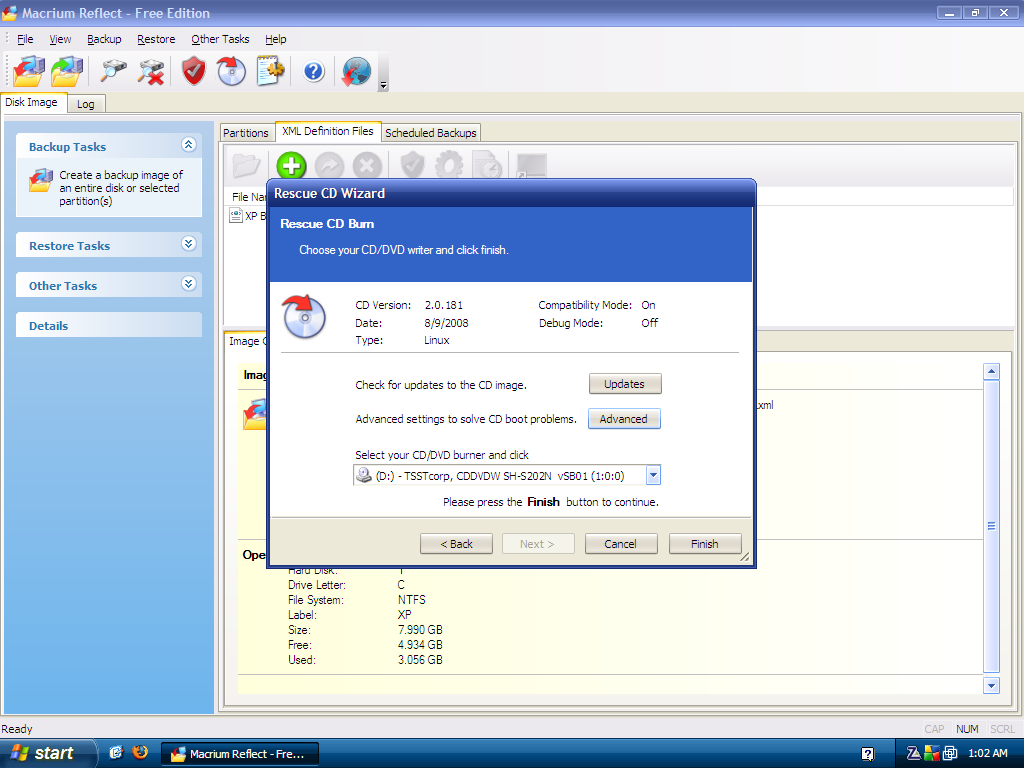
Task: Click the network connection tray icon
Action: coord(950,753)
